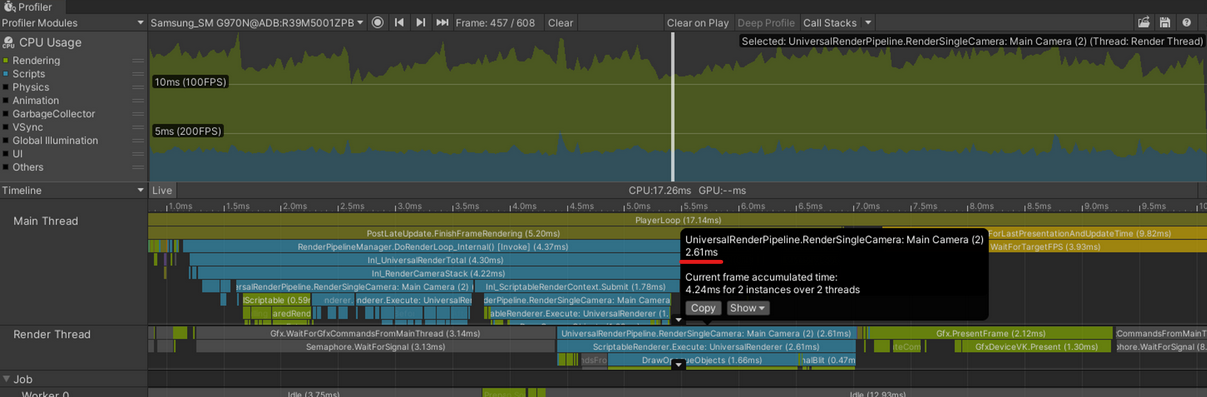Copy the selected sample info
The width and height of the screenshot is (1207, 397).
pyautogui.click(x=703, y=308)
